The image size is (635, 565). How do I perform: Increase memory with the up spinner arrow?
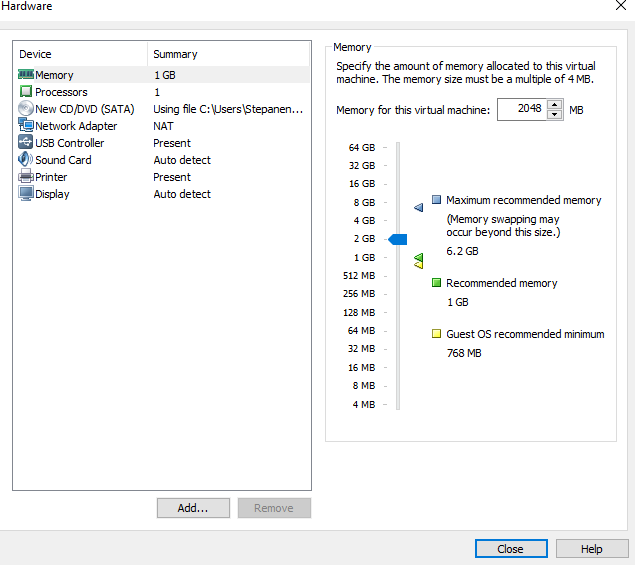[x=554, y=104]
